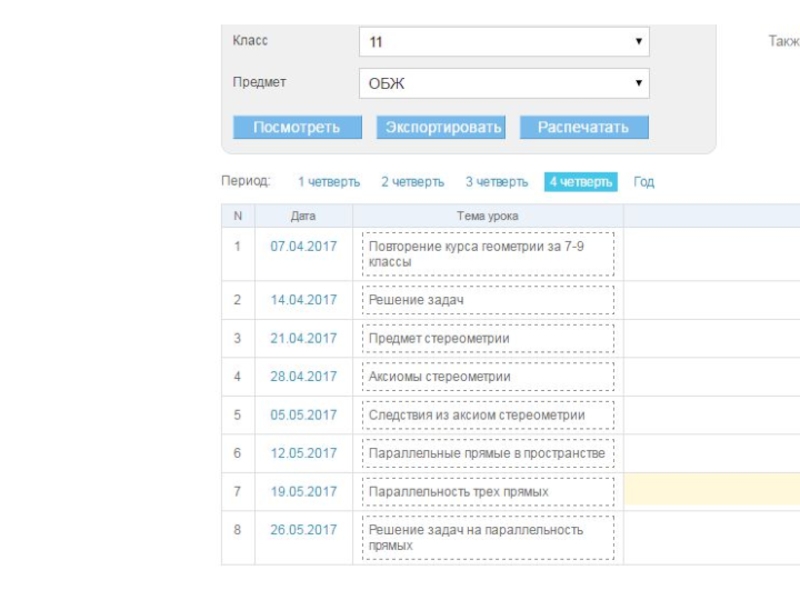Open the 3 четверть period
The width and height of the screenshot is (800, 600).
(496, 182)
